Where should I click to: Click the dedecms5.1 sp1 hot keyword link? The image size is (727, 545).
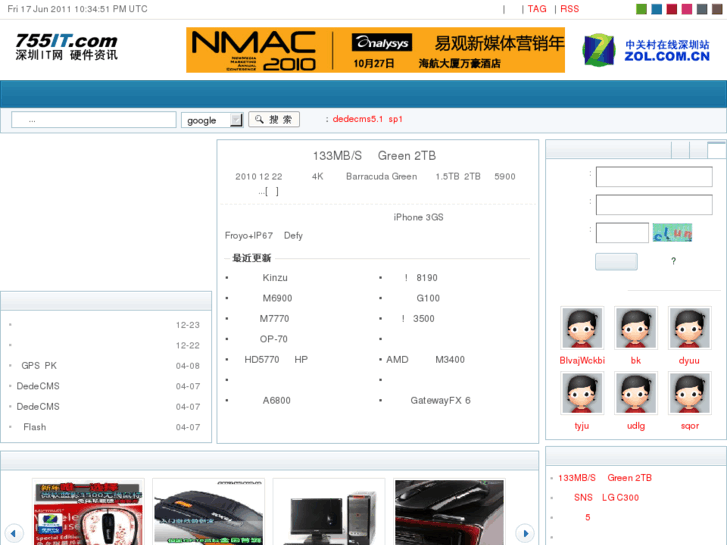tap(367, 119)
